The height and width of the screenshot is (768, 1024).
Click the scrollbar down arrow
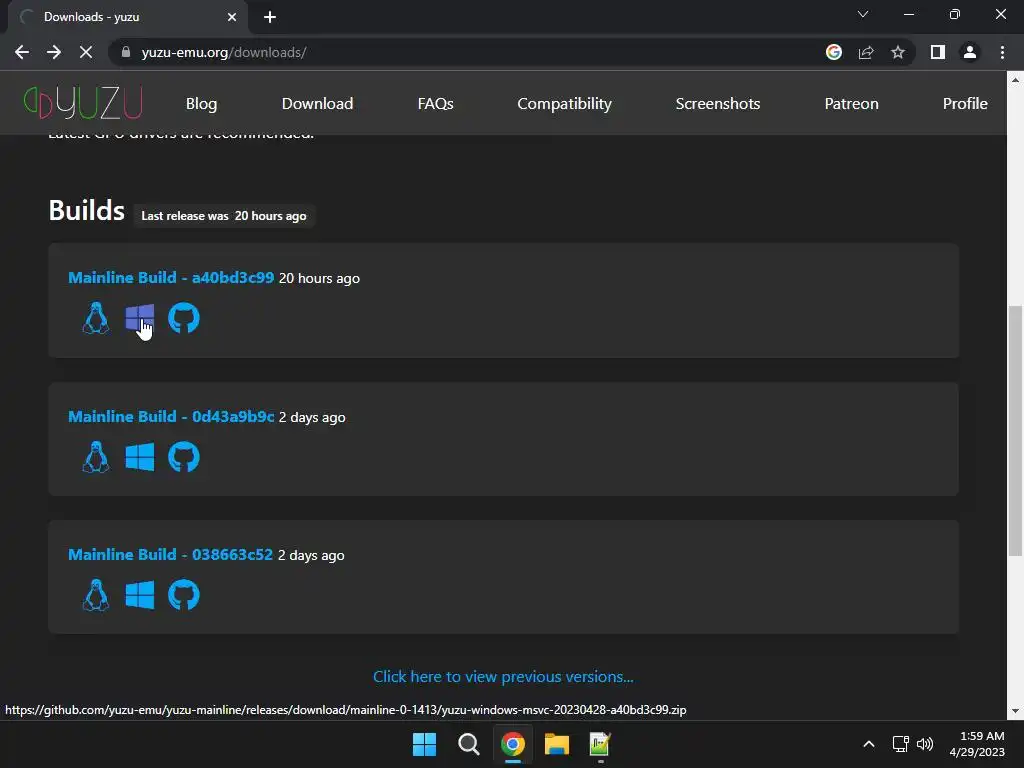(x=1015, y=711)
